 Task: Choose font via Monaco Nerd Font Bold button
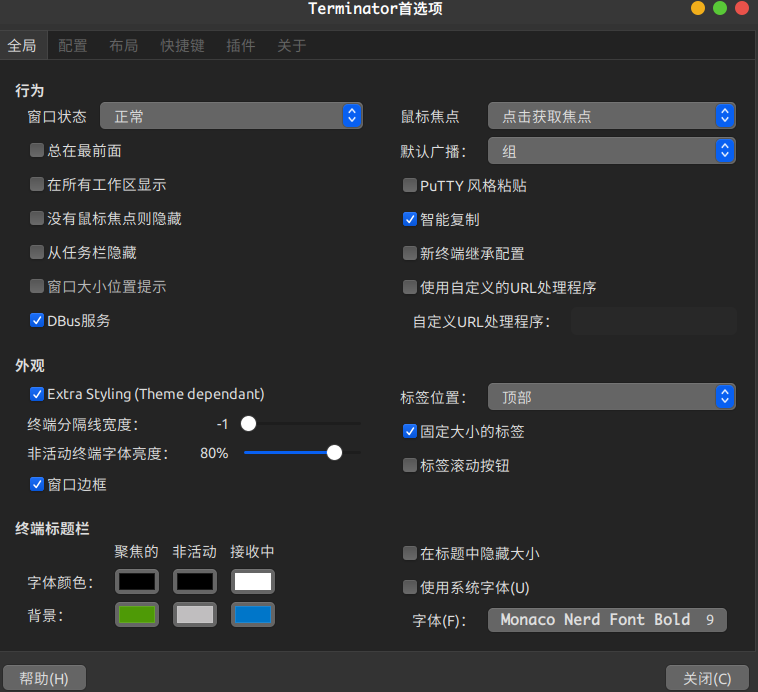coord(607,620)
